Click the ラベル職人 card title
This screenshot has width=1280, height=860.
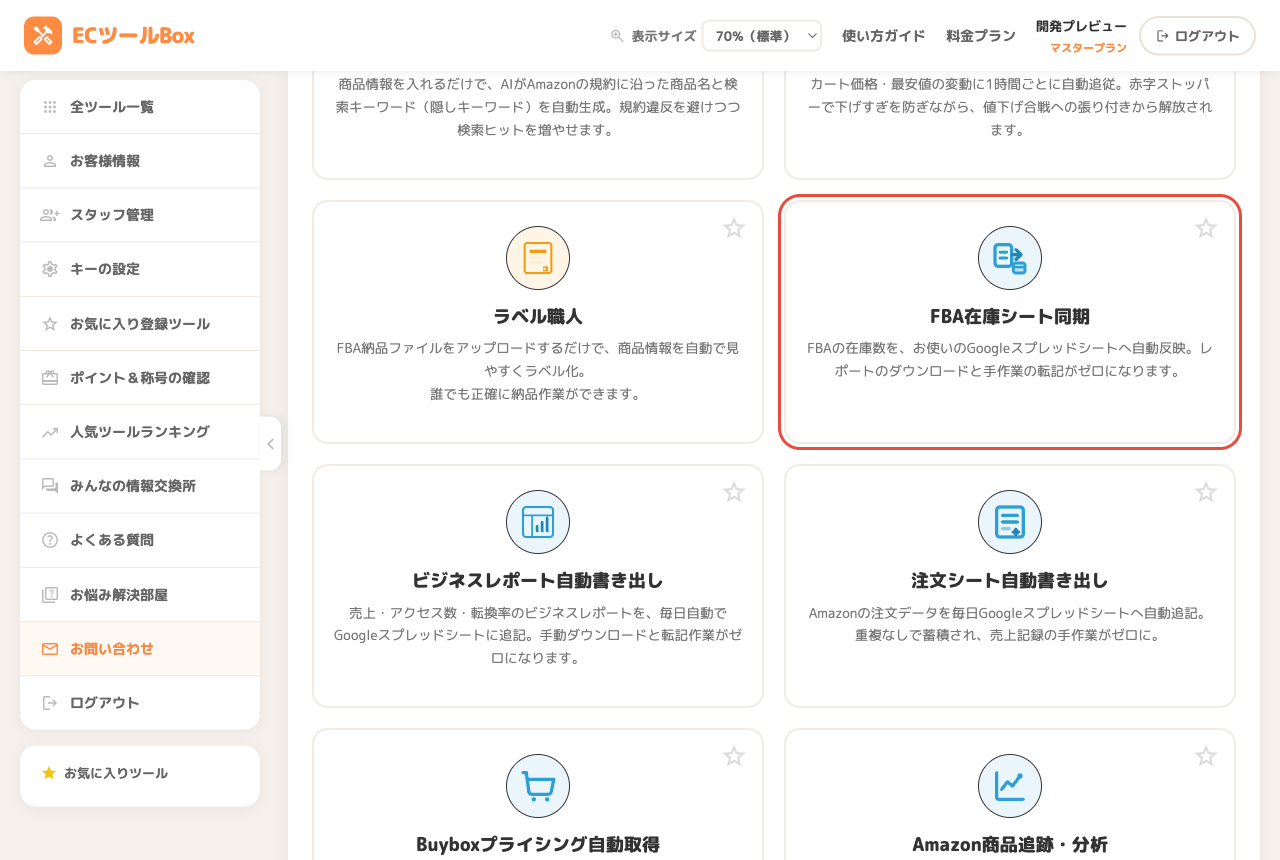click(x=538, y=317)
